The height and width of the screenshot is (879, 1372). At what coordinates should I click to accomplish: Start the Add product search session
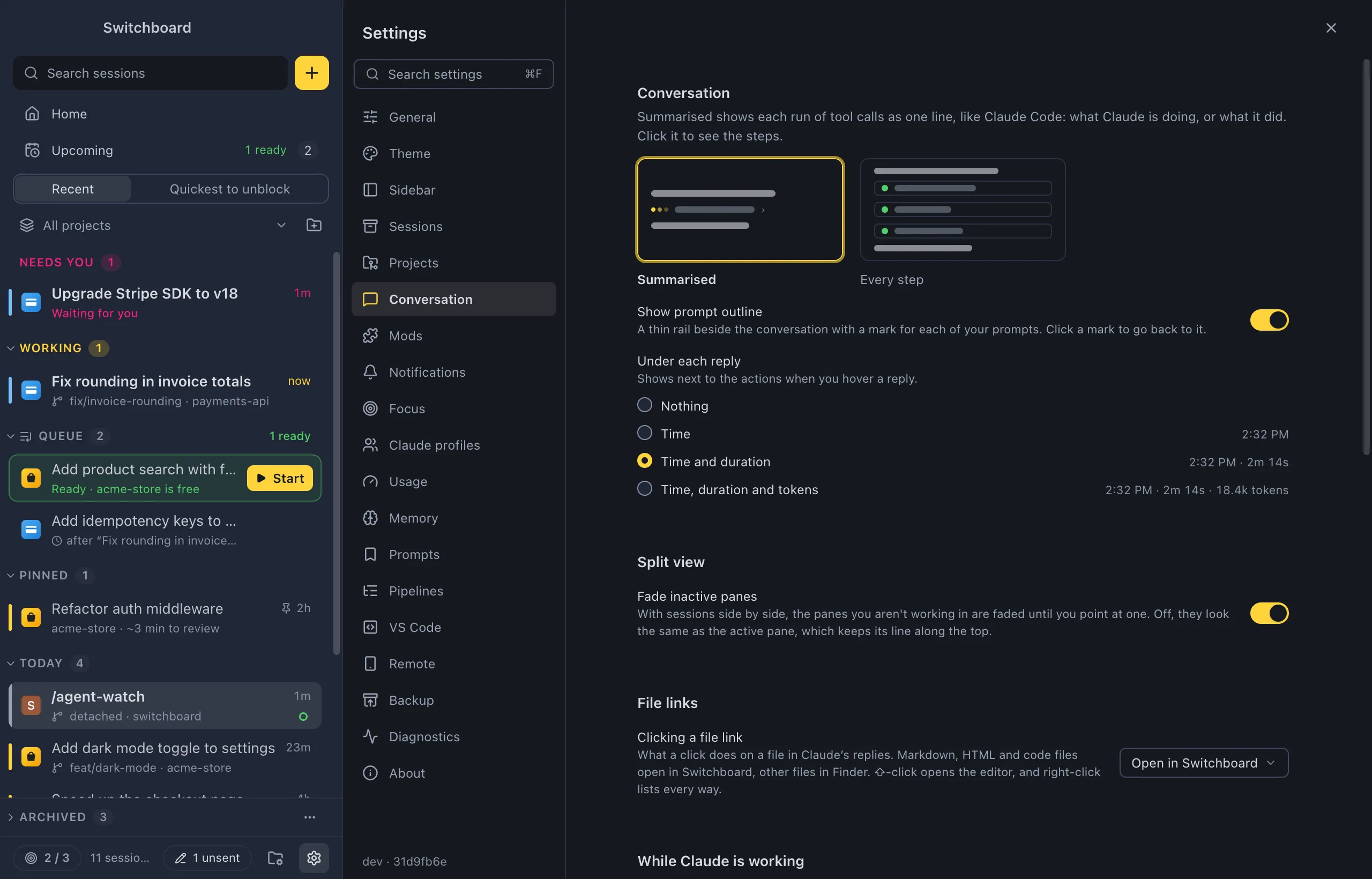pyautogui.click(x=280, y=478)
